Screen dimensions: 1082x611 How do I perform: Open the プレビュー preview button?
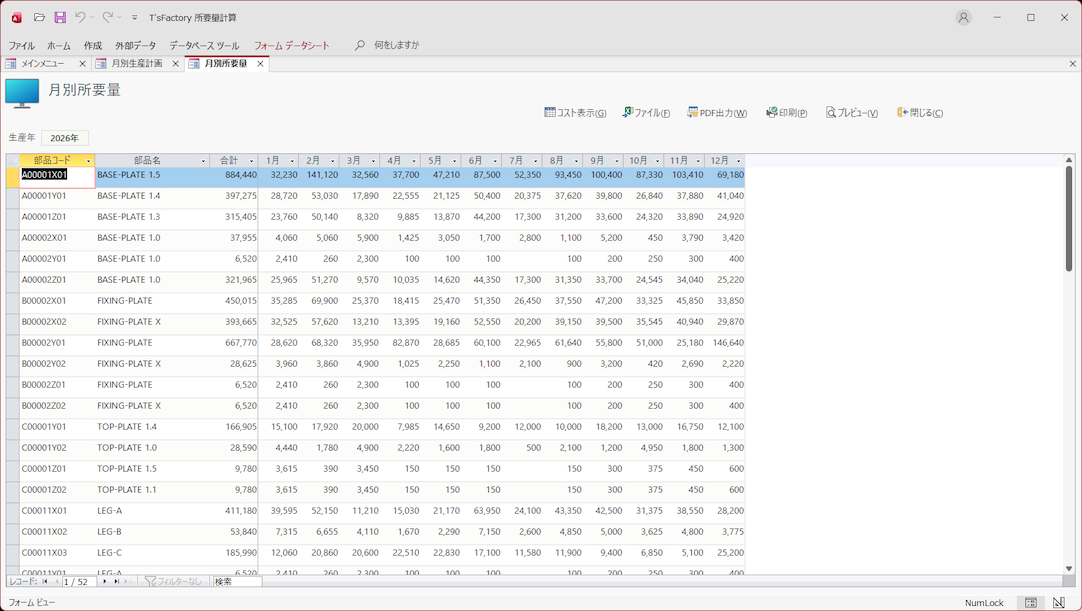851,113
